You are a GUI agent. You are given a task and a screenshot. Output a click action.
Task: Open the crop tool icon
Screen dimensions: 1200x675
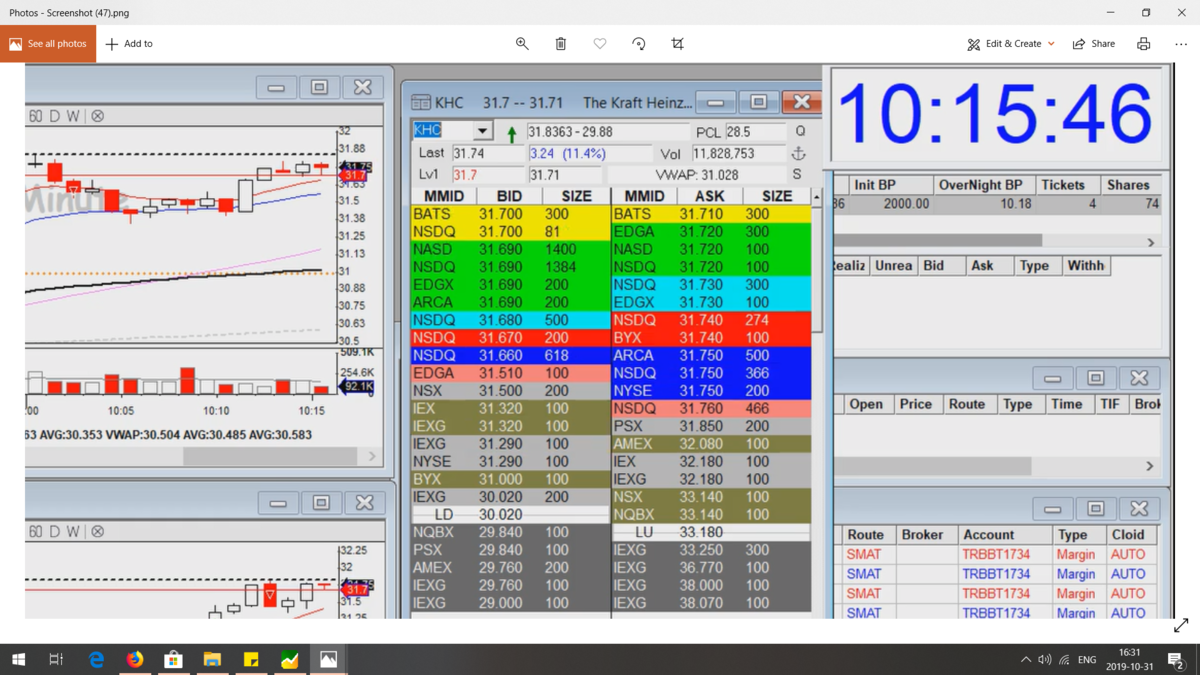(x=678, y=44)
